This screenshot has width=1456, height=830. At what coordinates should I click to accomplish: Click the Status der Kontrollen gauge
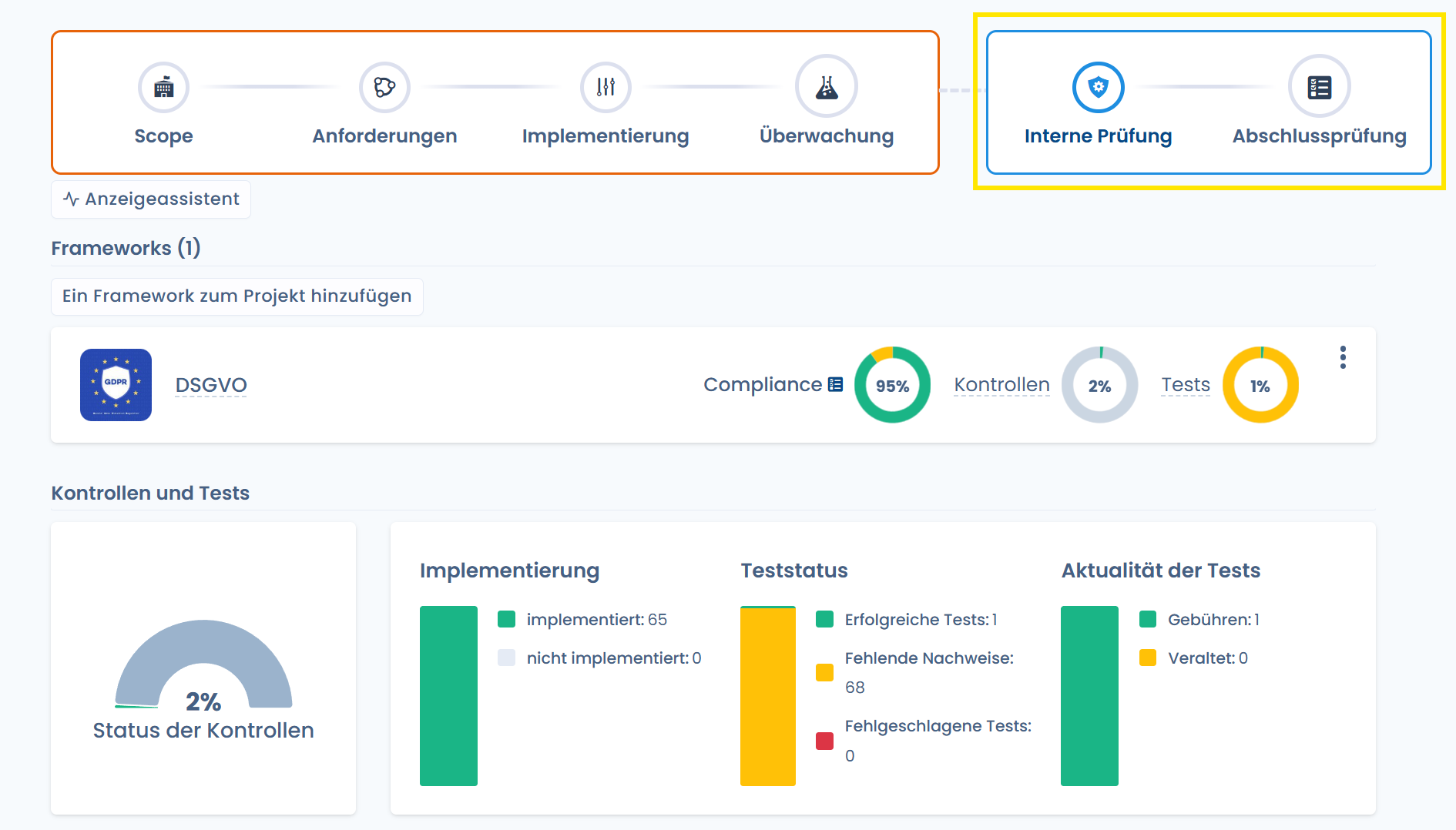(203, 664)
